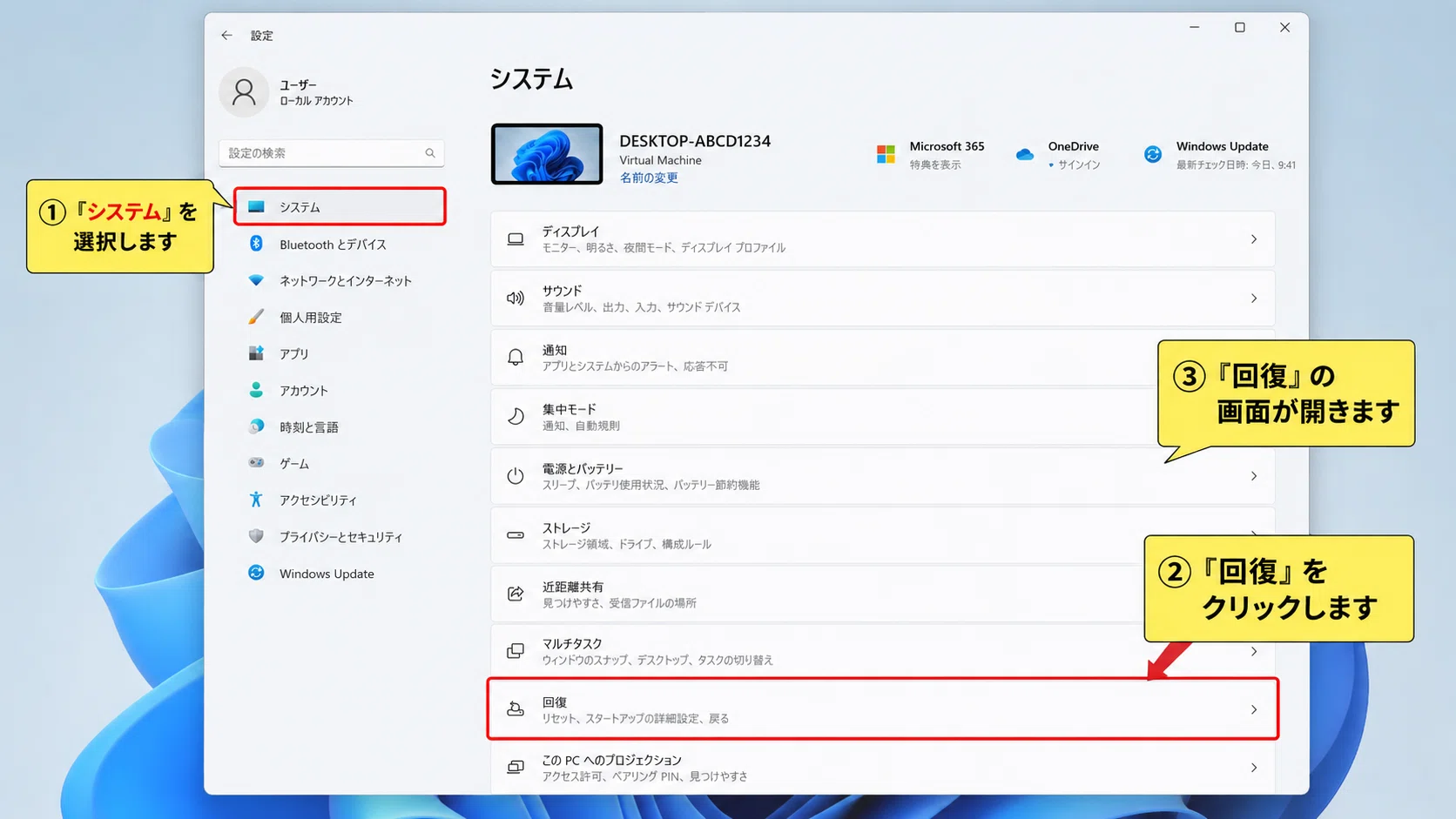The image size is (1456, 819).
Task: Click the storage drive icon in ストレージ row
Action: pyautogui.click(x=516, y=535)
